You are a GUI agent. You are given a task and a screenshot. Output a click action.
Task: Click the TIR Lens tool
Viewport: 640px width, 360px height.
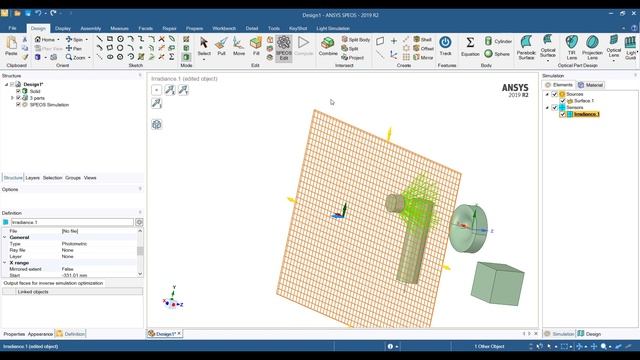pyautogui.click(x=571, y=48)
